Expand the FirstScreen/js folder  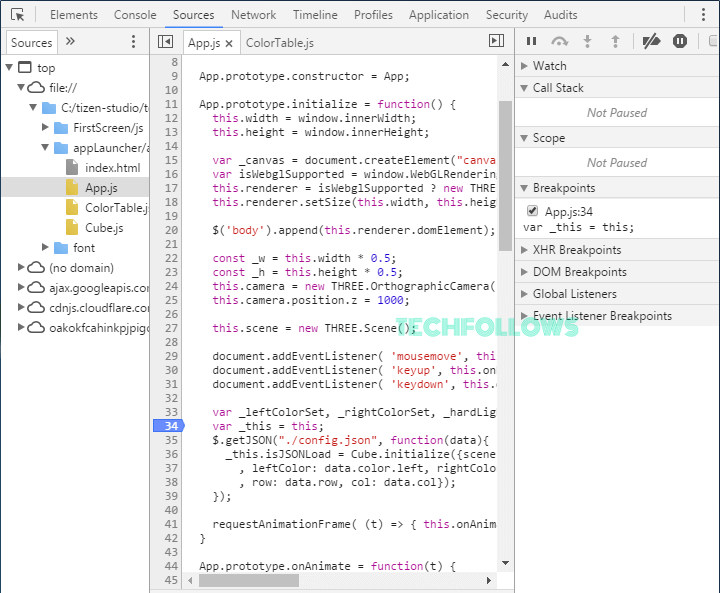pos(45,127)
